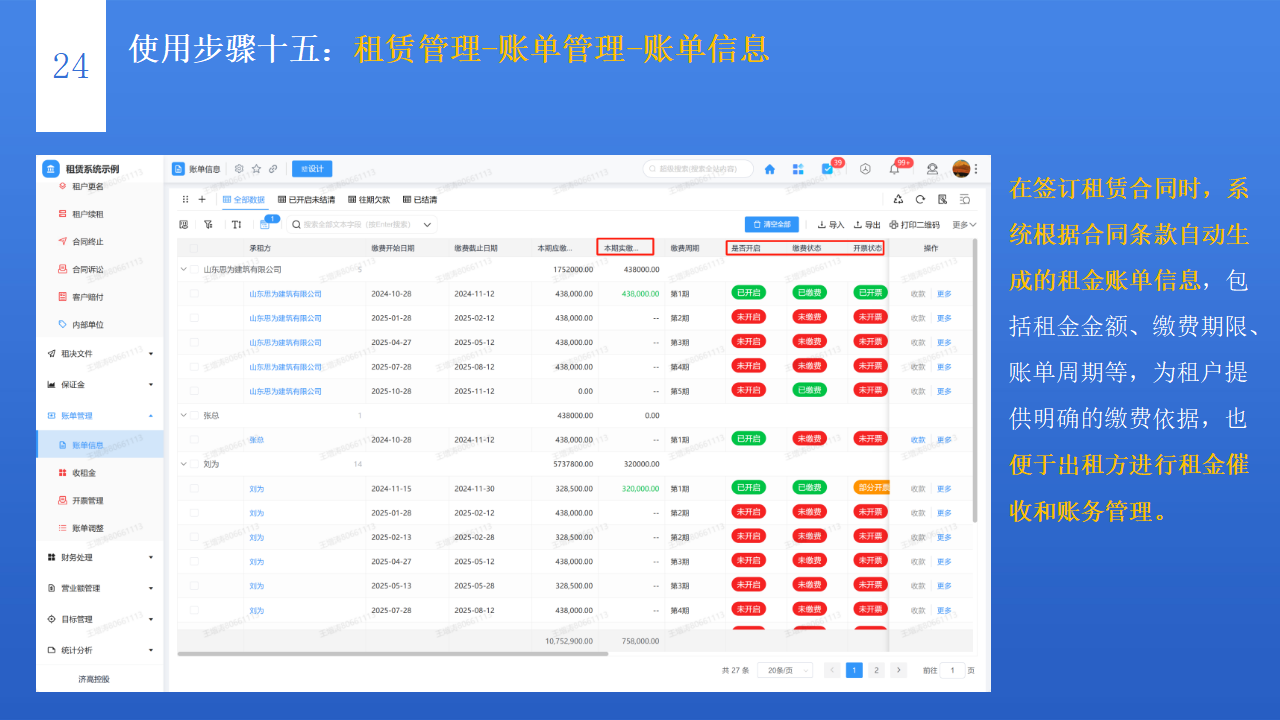Screen dimensions: 1280x720
Task: Open the apps grid icon in the top bar
Action: [x=798, y=168]
